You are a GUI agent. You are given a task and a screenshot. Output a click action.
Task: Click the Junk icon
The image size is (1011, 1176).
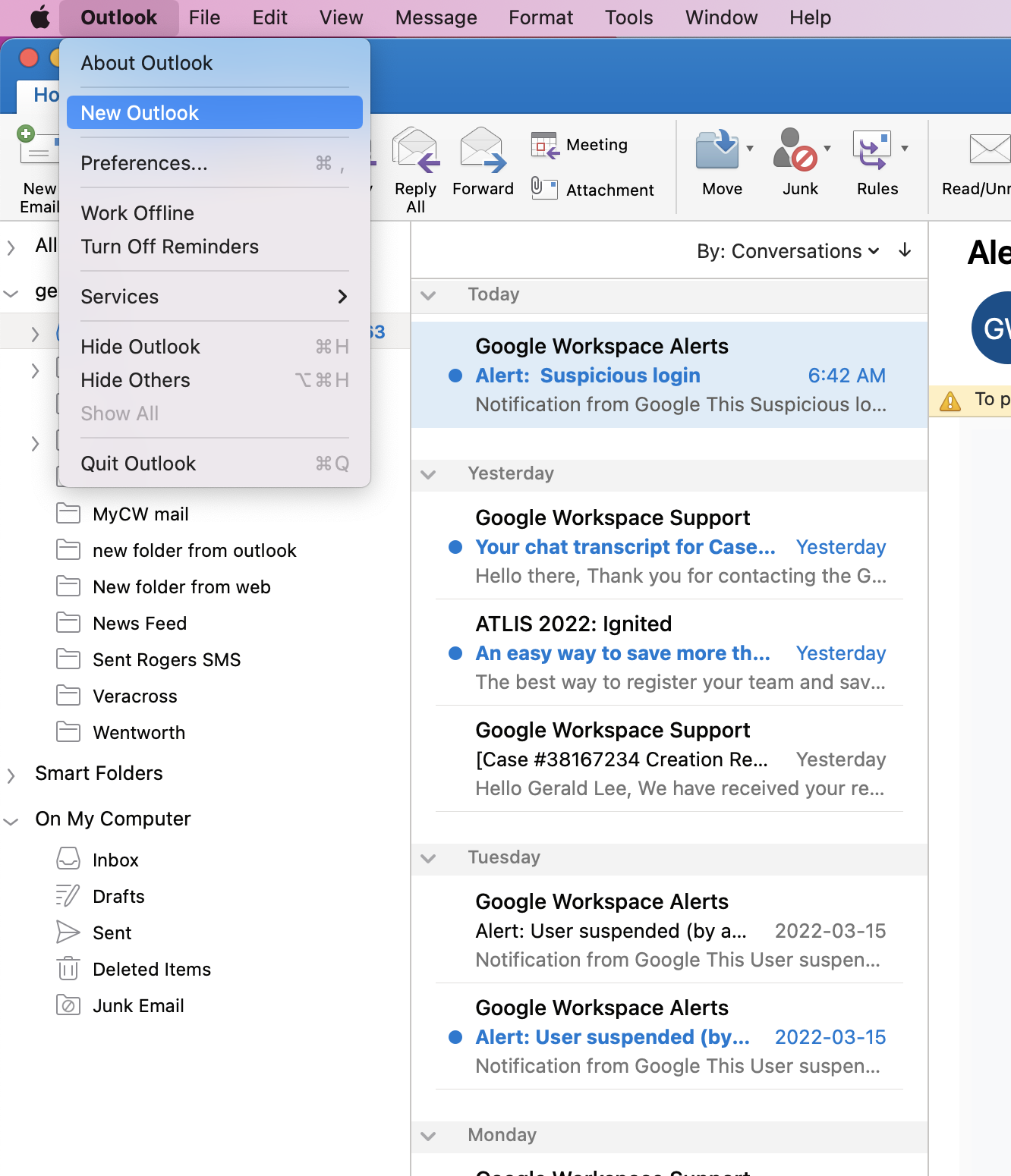[x=794, y=149]
